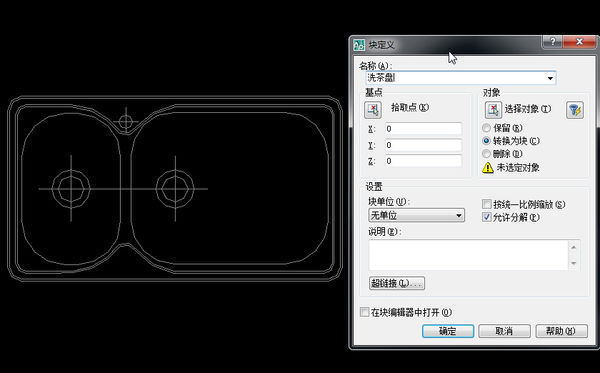This screenshot has width=600, height=373.
Task: Open Quick Select filter icon with lightning bolt
Action: point(575,110)
